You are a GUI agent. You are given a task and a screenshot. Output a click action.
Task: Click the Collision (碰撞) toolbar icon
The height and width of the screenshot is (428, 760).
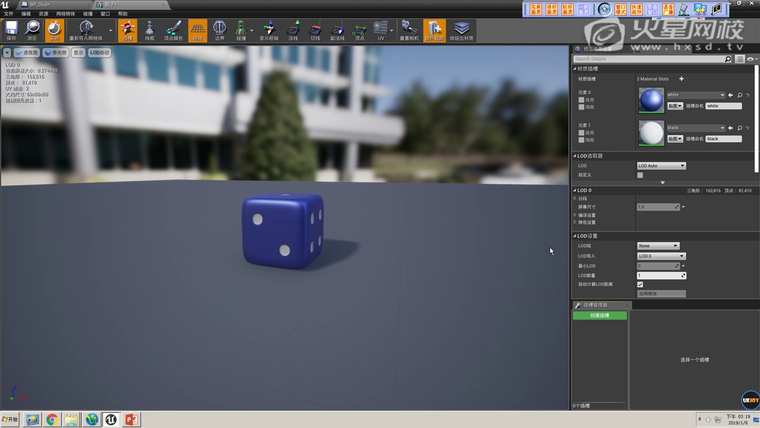pyautogui.click(x=241, y=30)
